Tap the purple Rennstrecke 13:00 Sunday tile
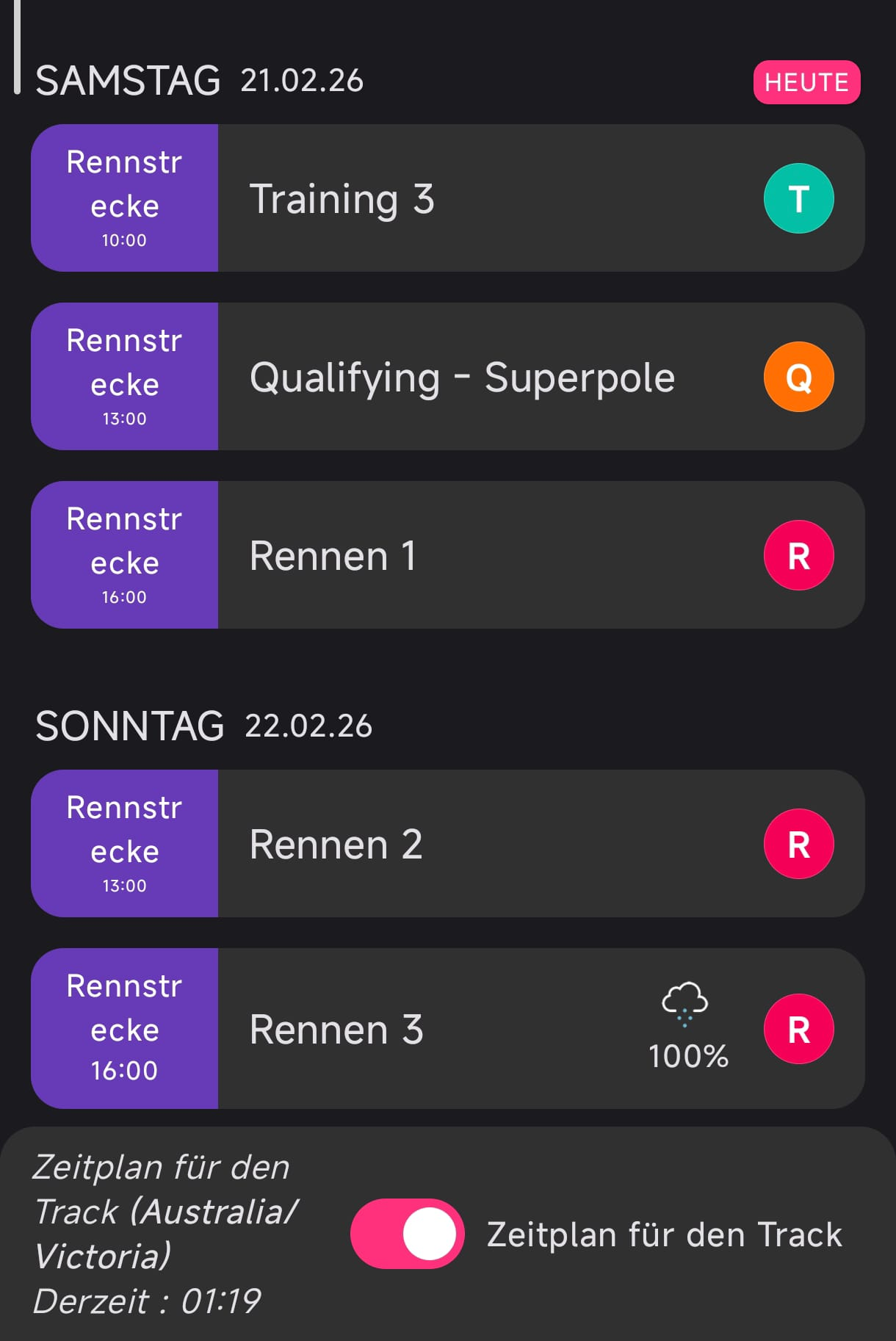 pyautogui.click(x=124, y=844)
